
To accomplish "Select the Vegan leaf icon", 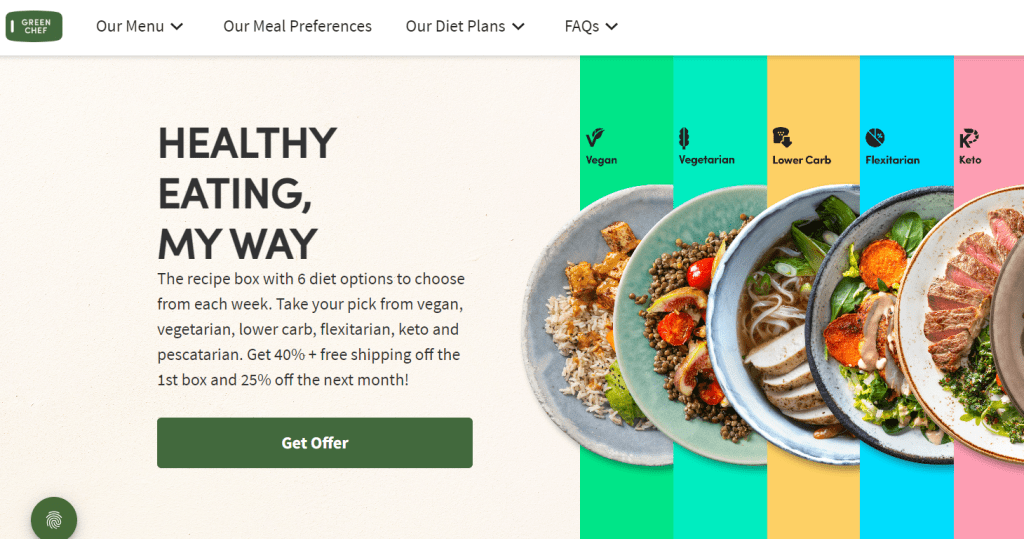I will pos(595,138).
